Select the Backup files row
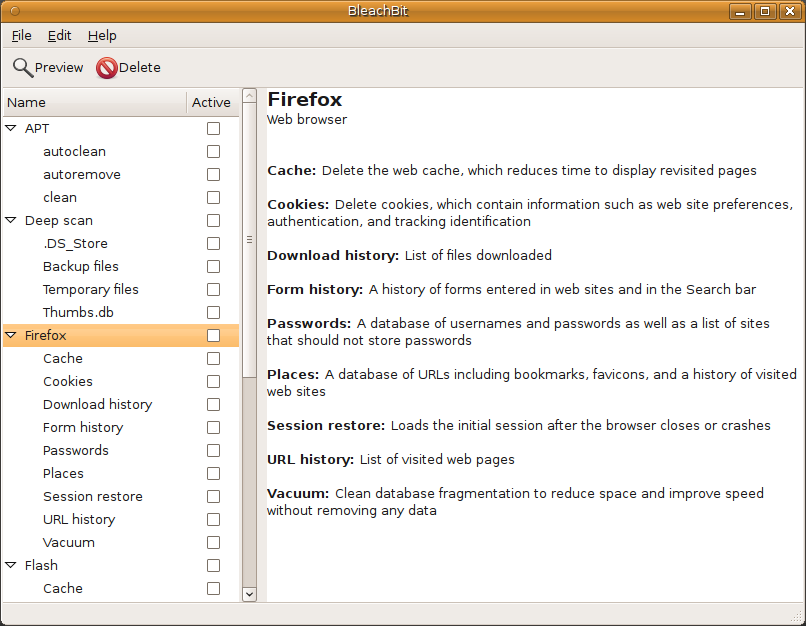806x626 pixels. pyautogui.click(x=121, y=266)
